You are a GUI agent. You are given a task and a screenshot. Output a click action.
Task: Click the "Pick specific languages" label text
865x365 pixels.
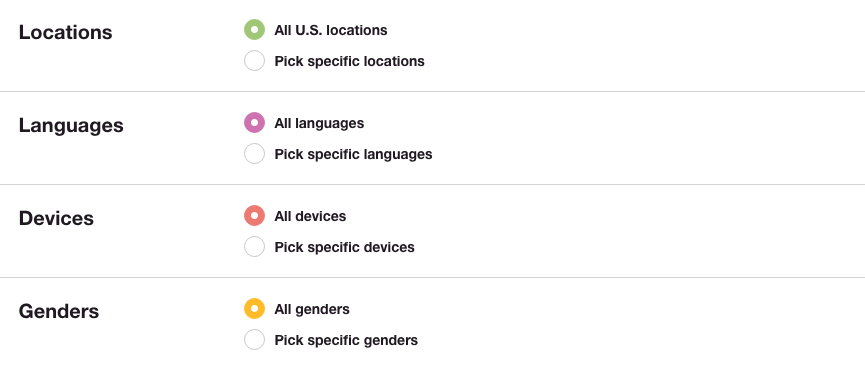pos(354,154)
